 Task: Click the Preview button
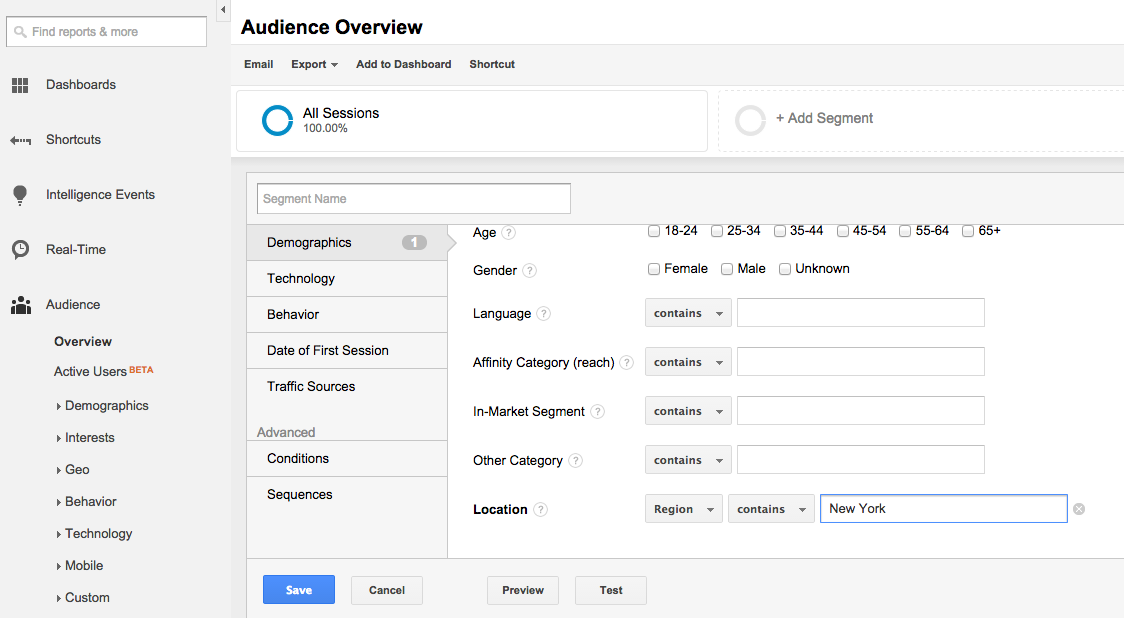(523, 590)
